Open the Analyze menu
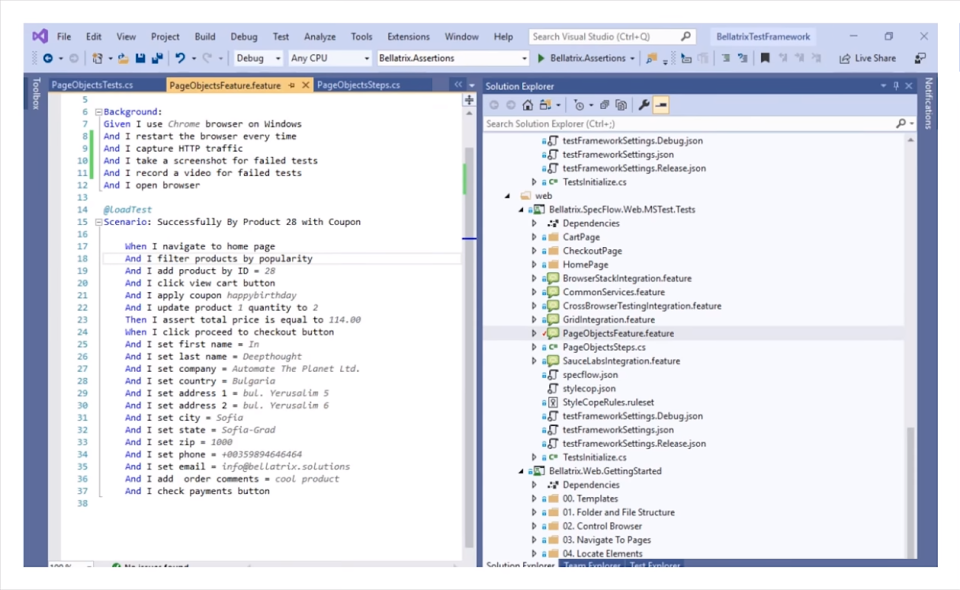 319,36
